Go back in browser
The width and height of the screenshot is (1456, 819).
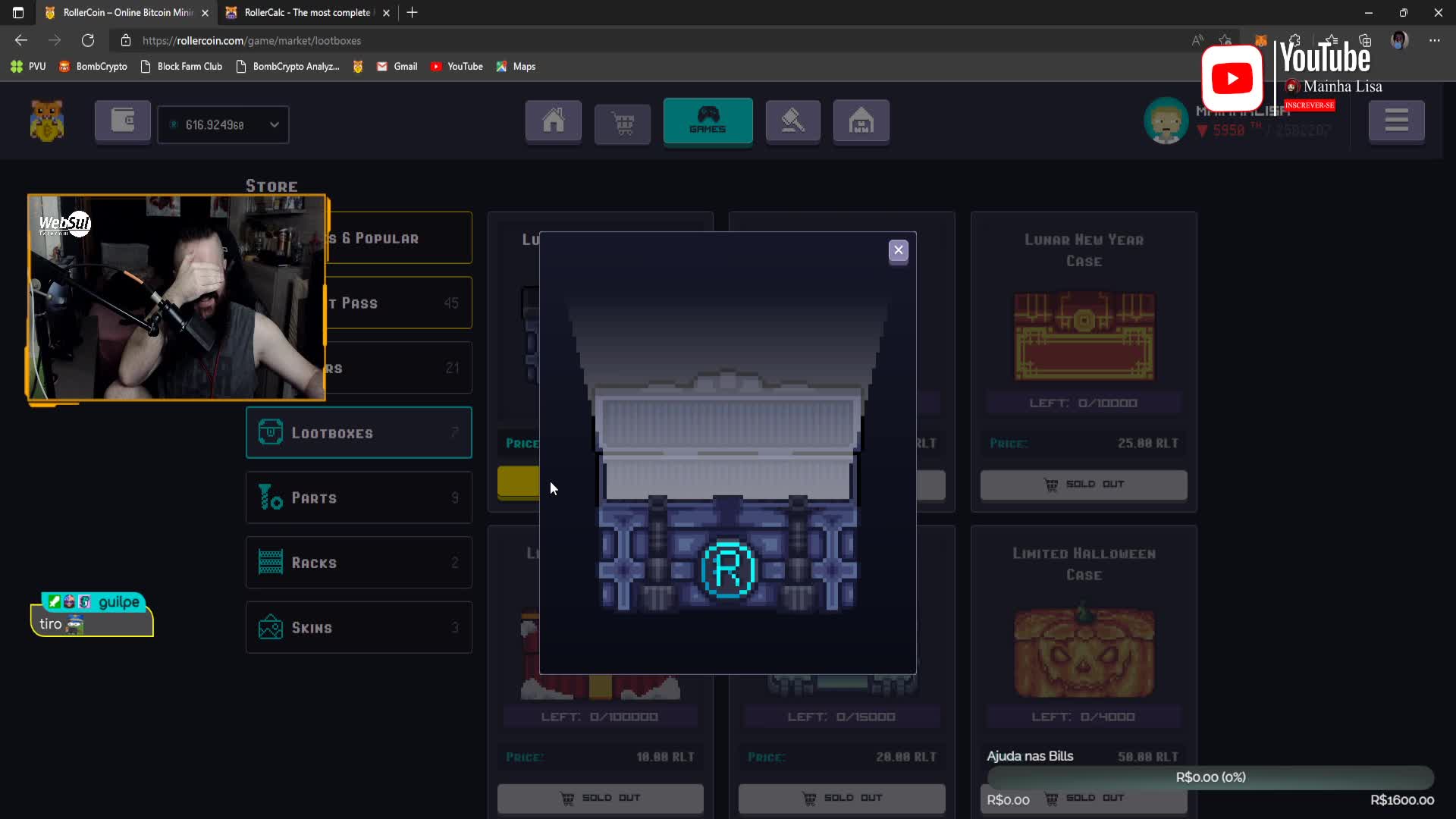(21, 40)
